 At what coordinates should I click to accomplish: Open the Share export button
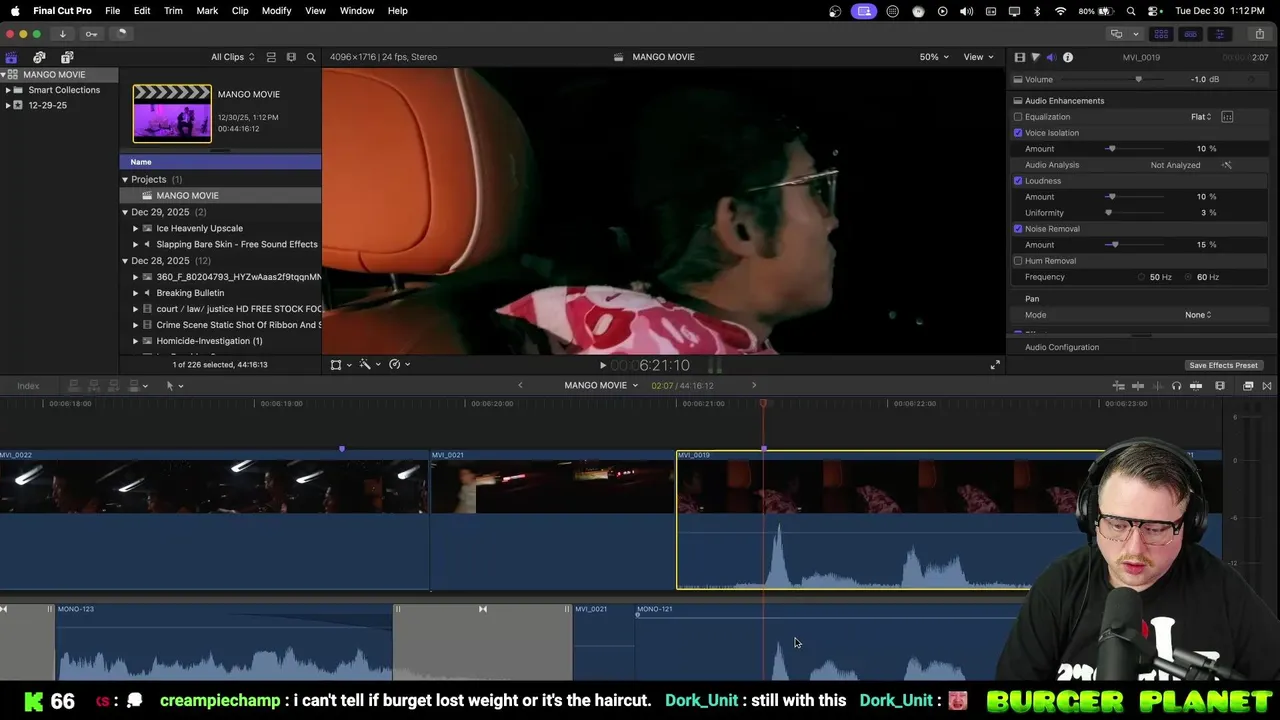point(1259,34)
